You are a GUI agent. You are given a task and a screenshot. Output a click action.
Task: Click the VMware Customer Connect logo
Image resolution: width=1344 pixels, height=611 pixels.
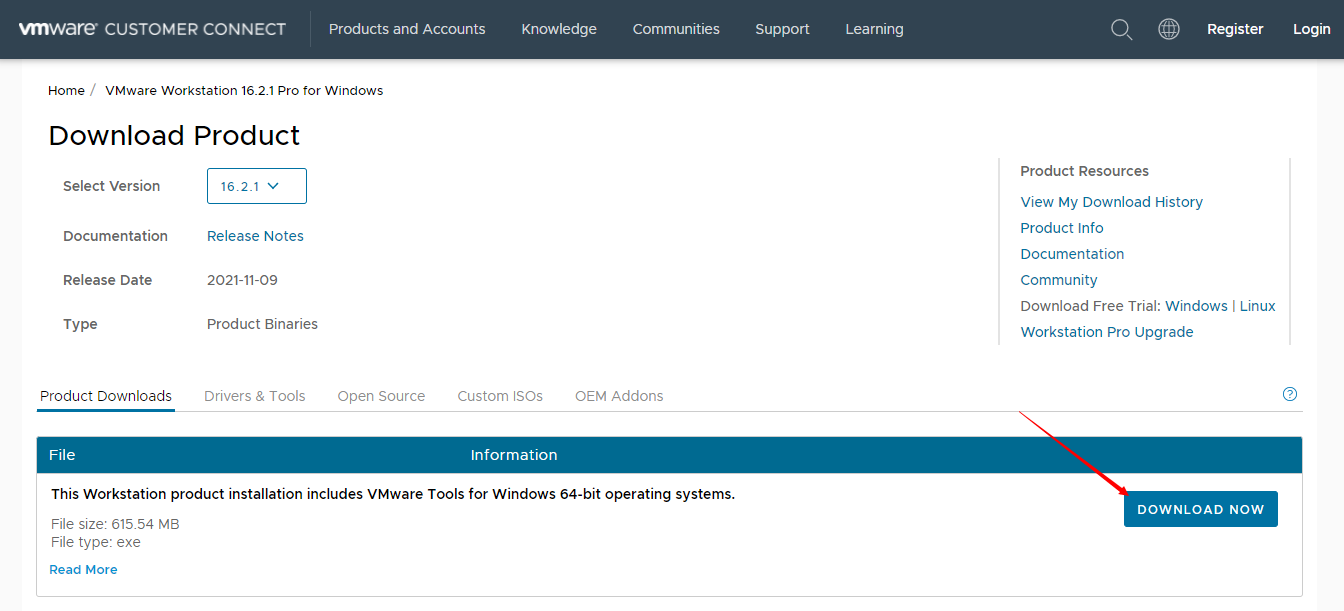[x=152, y=29]
